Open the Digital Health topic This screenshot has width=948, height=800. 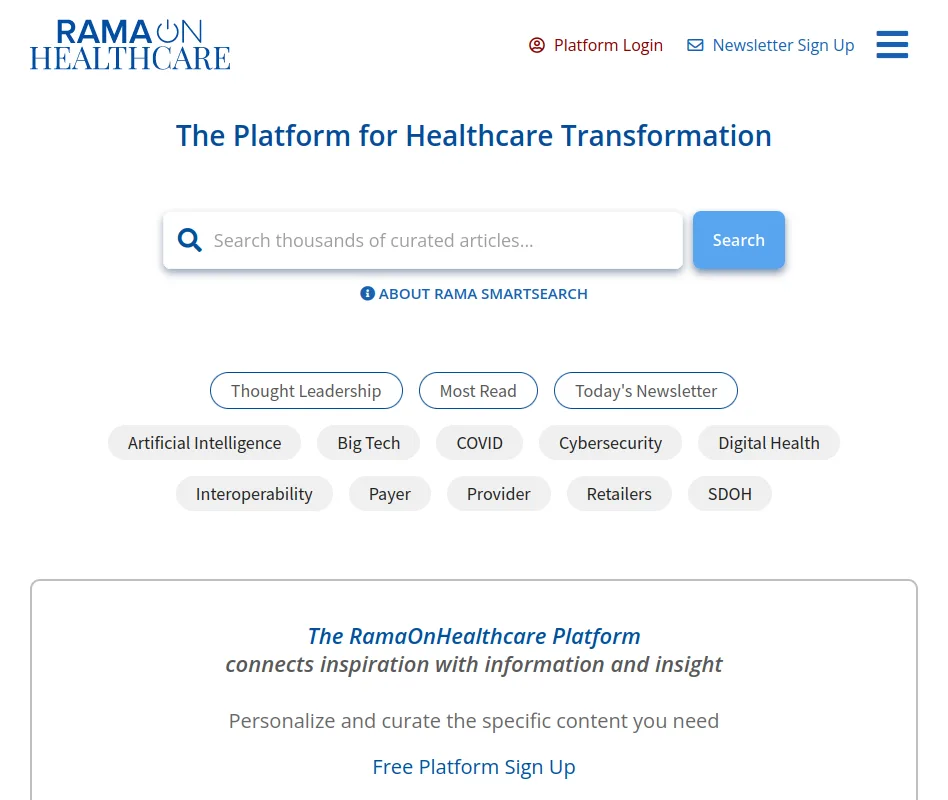pos(768,442)
